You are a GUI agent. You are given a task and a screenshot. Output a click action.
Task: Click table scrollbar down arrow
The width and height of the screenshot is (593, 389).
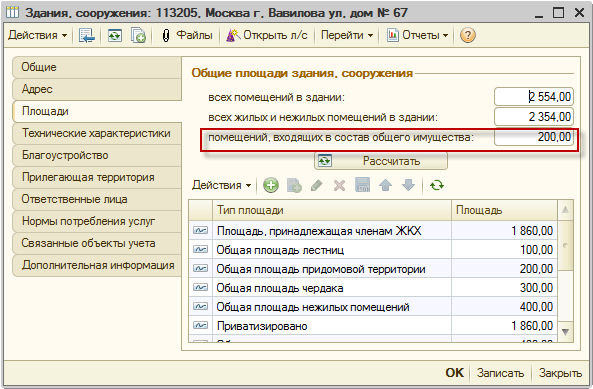point(565,332)
